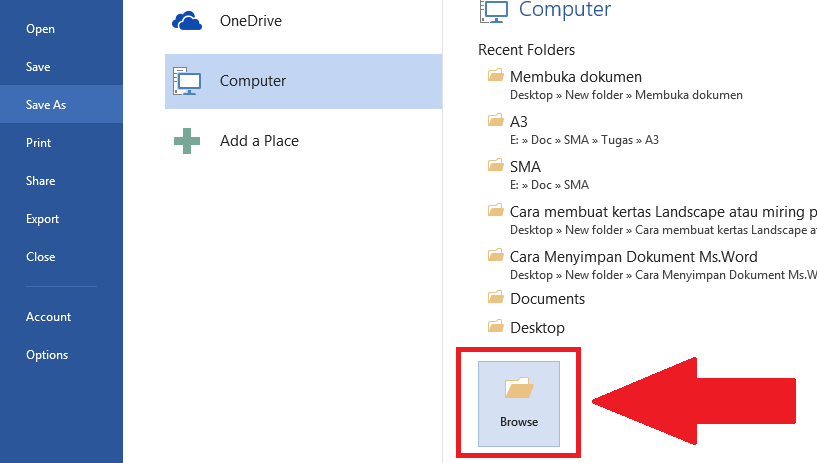Select Save As in the sidebar

[x=61, y=105]
